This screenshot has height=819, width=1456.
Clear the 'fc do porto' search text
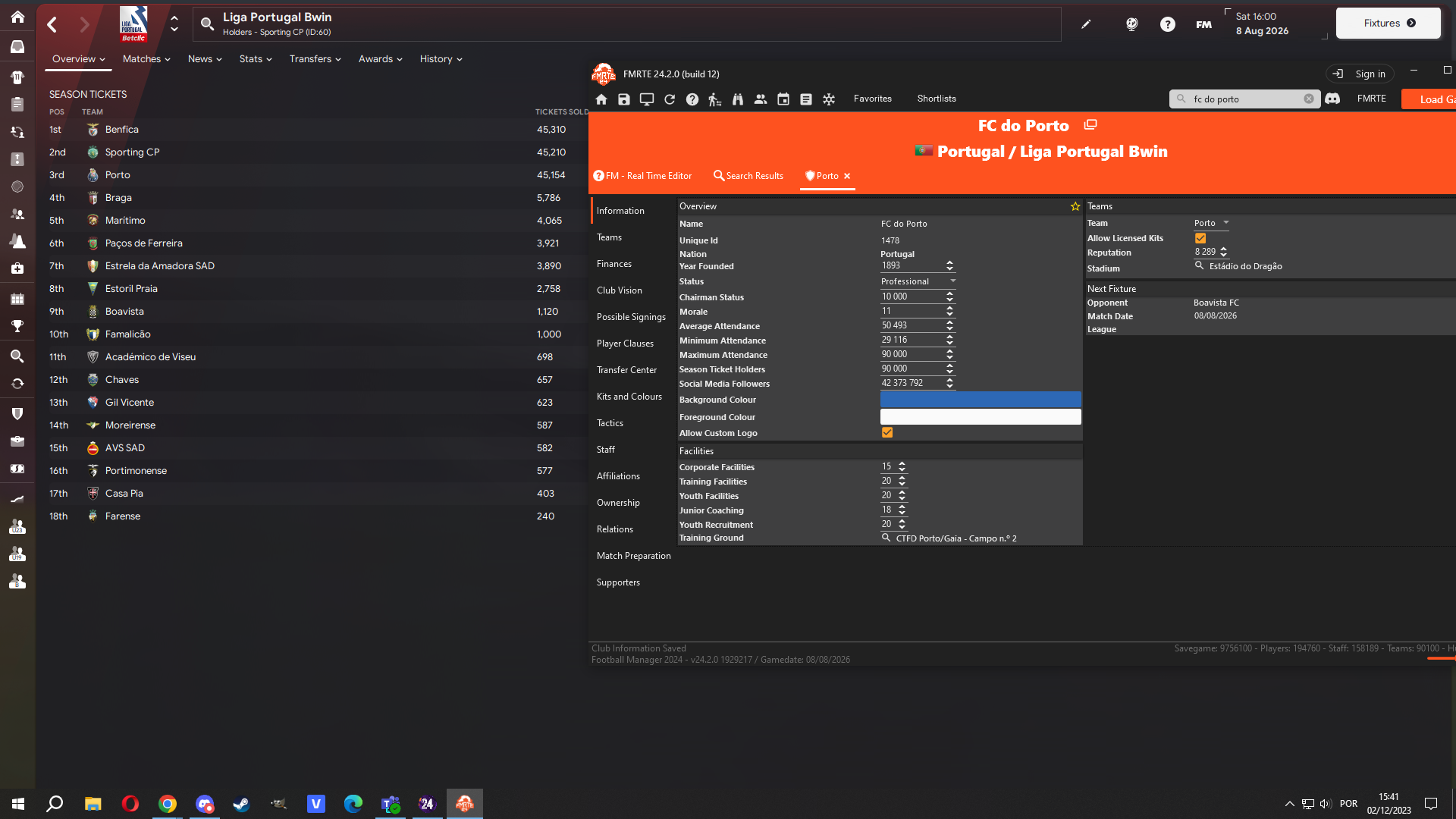tap(1309, 99)
